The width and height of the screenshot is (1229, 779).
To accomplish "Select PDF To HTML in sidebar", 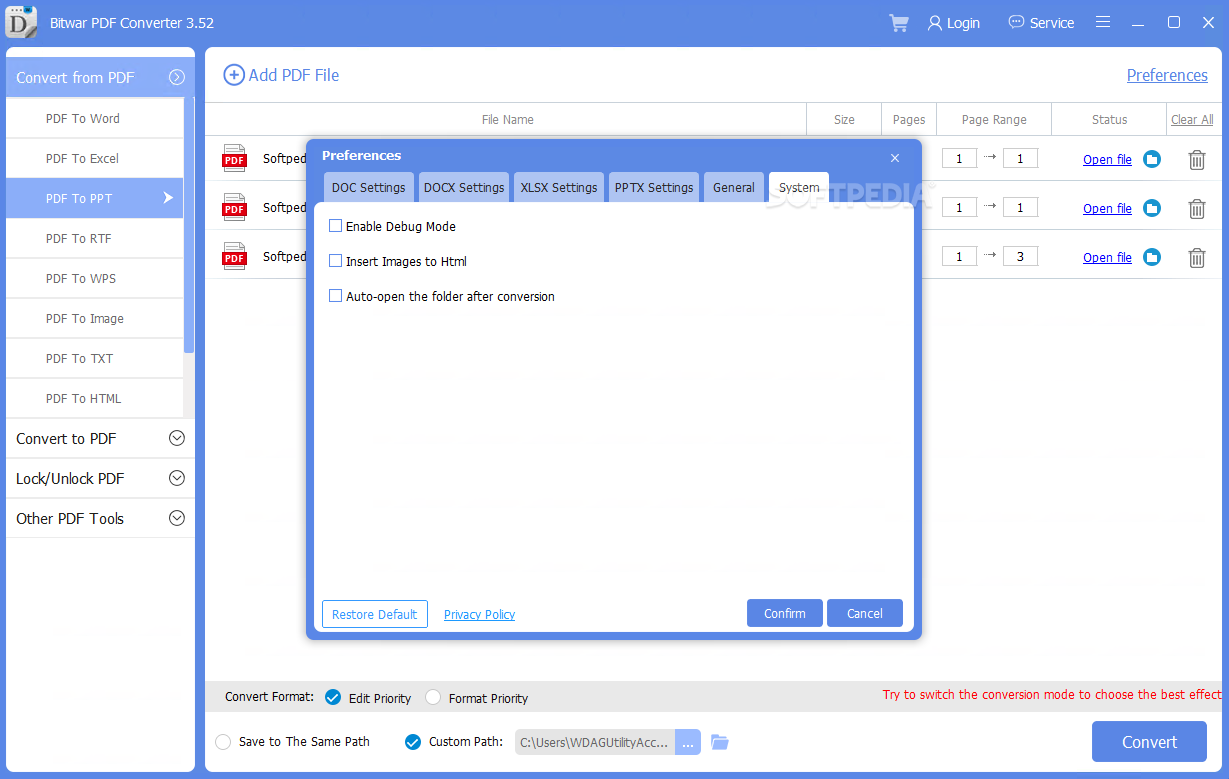I will (x=94, y=398).
